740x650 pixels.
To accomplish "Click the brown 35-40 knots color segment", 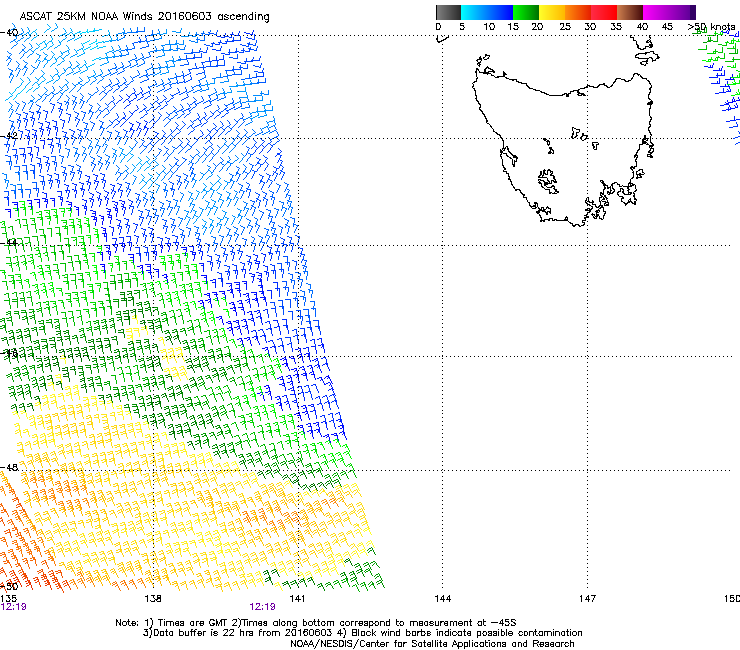I will point(630,12).
